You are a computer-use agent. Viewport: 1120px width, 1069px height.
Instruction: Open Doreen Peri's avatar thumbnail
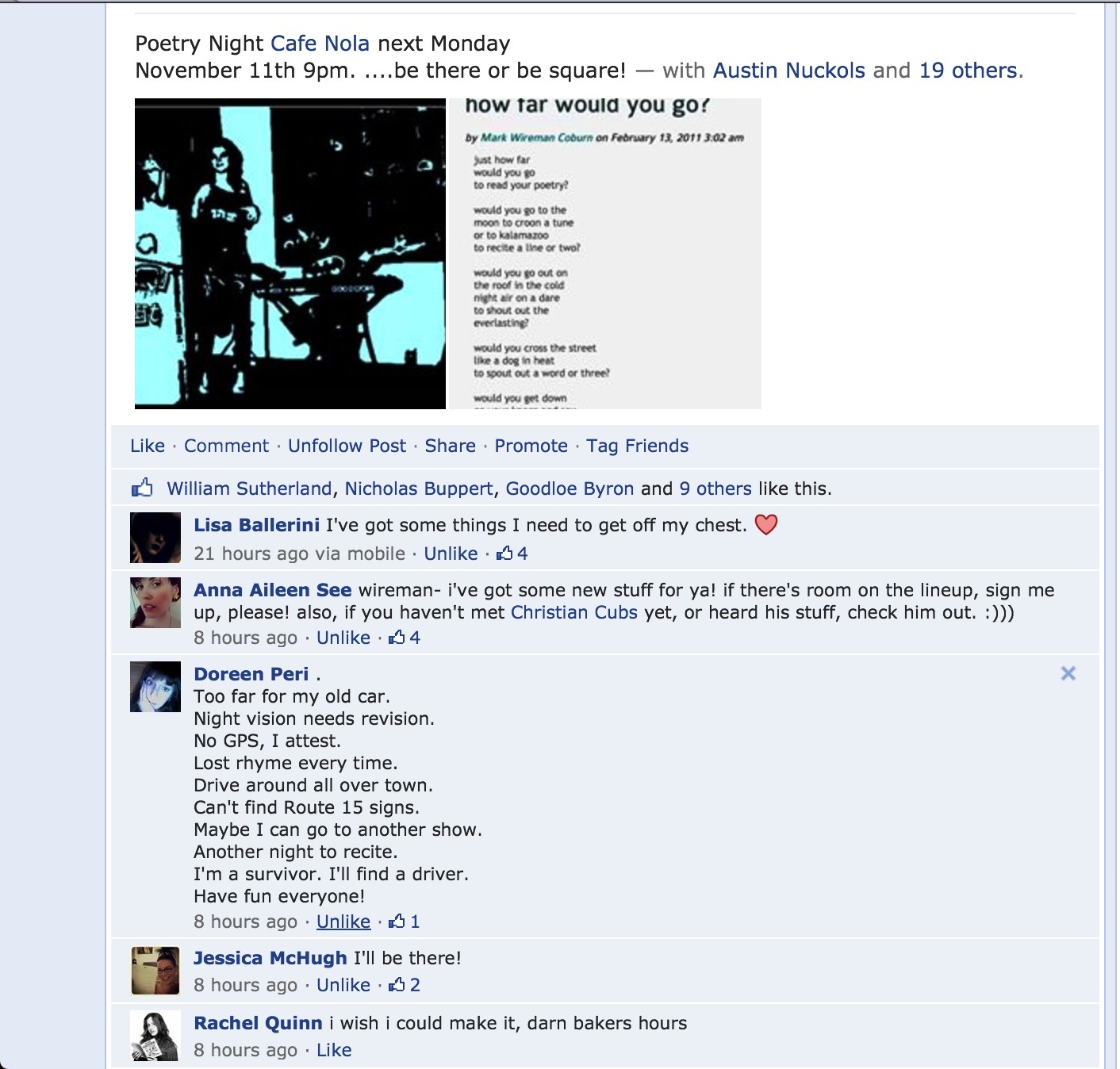coord(155,687)
